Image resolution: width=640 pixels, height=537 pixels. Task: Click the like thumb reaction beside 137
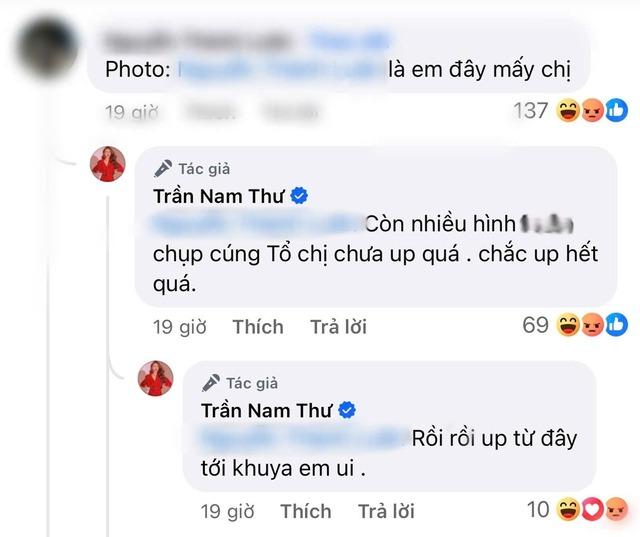[616, 111]
